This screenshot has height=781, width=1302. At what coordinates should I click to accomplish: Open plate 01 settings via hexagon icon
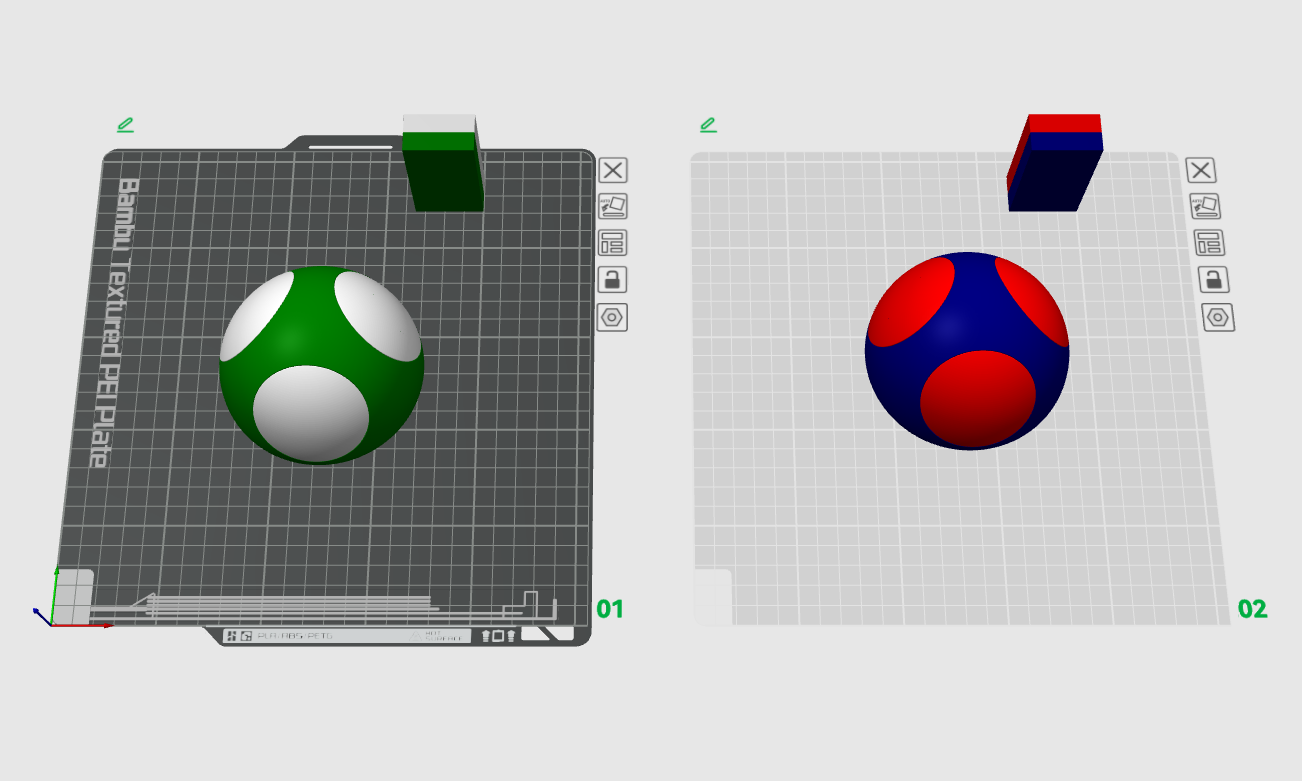tap(613, 318)
